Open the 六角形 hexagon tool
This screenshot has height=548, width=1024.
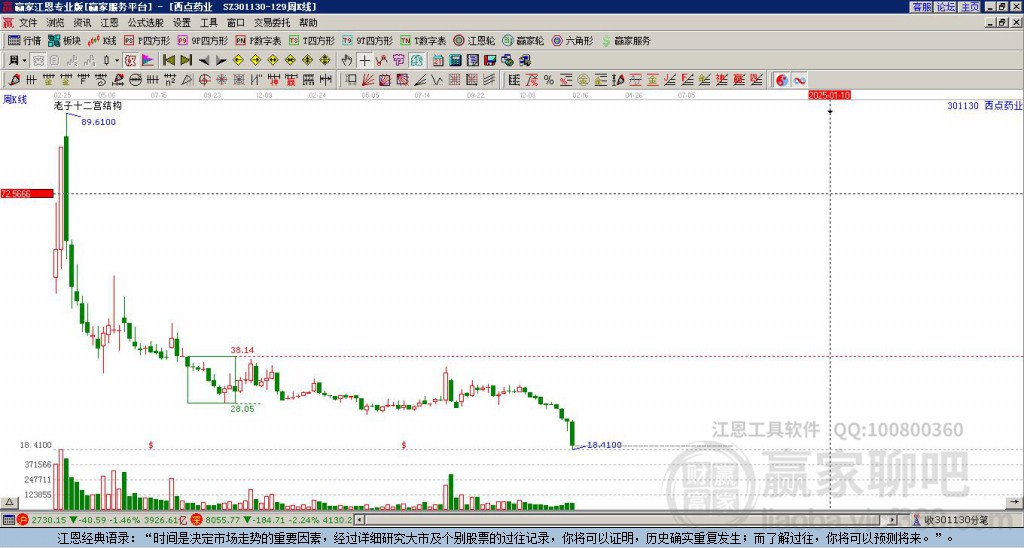point(572,40)
